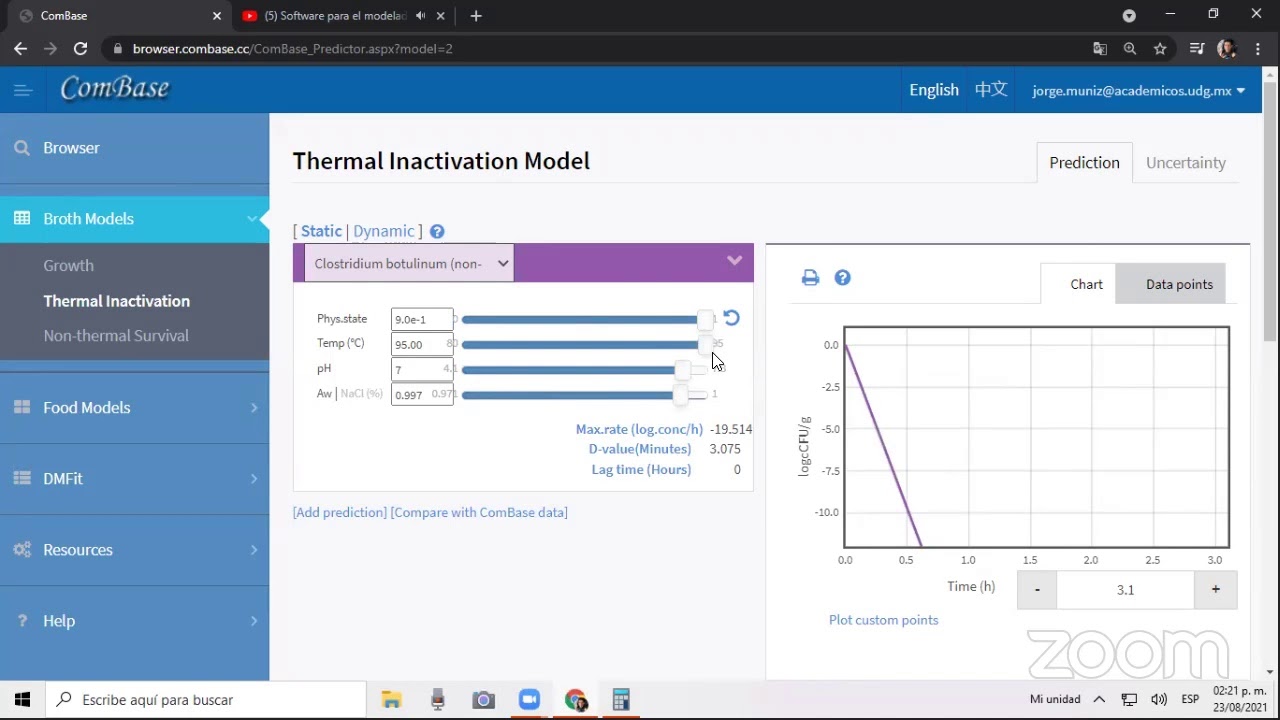This screenshot has height=720, width=1280.
Task: Open File Explorer from the taskbar
Action: (391, 699)
